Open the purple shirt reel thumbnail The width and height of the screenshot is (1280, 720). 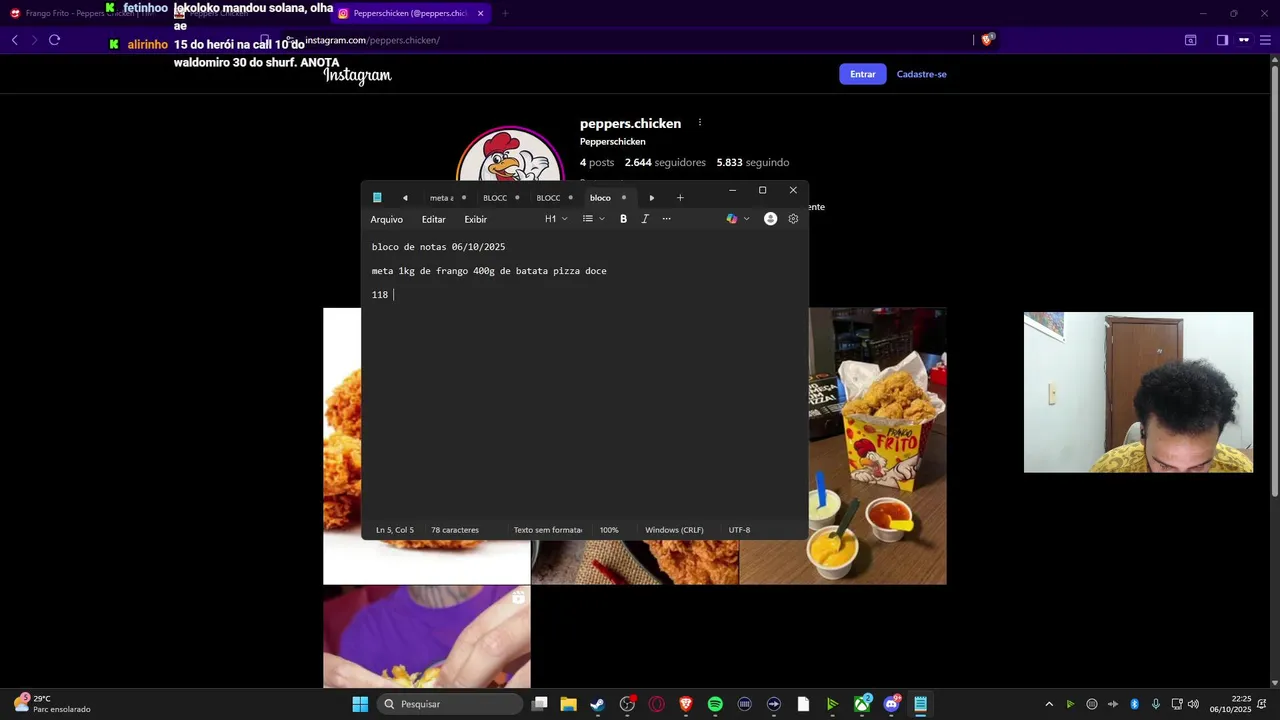(427, 636)
